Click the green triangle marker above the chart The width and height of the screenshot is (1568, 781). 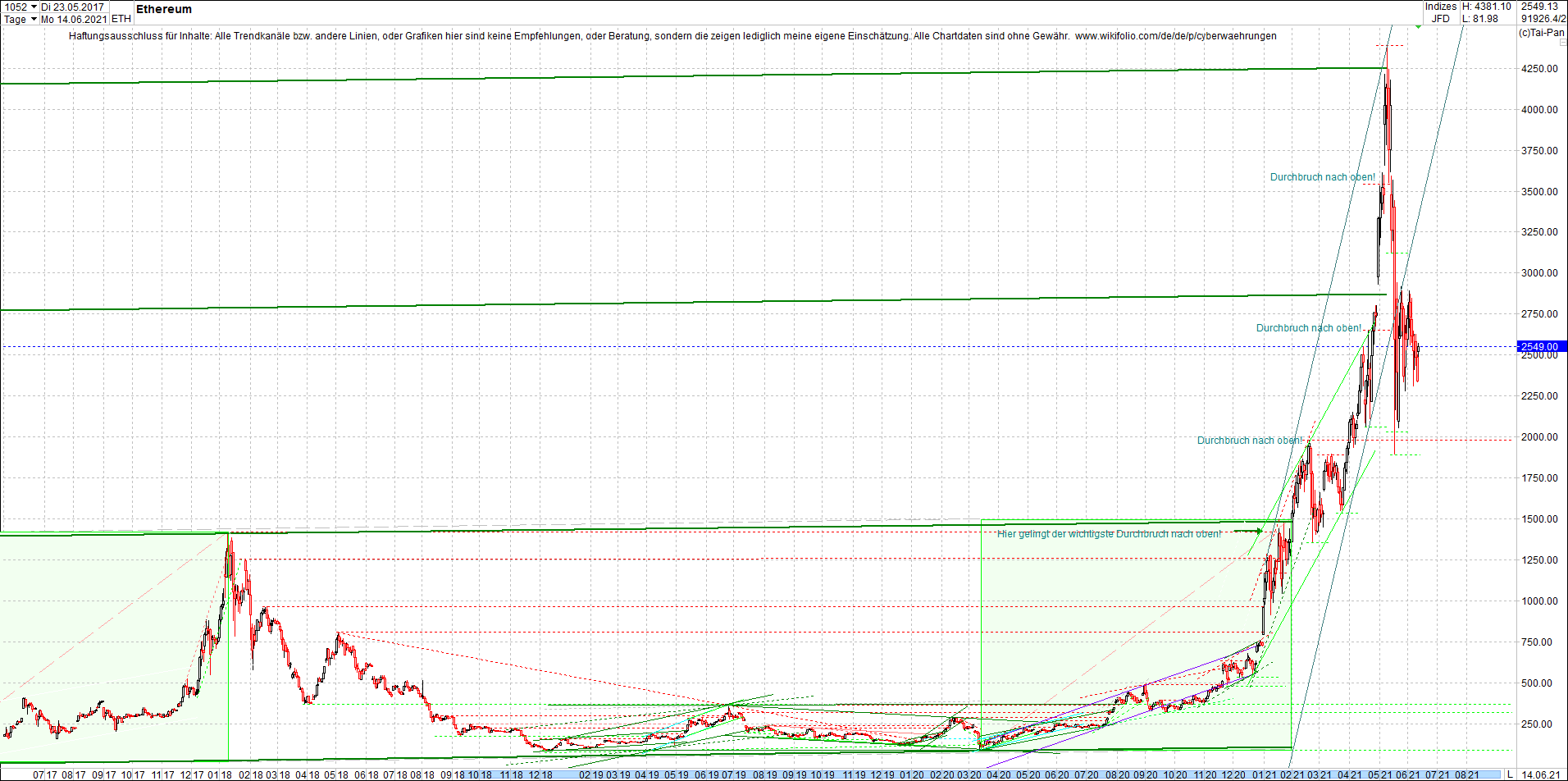click(1419, 27)
